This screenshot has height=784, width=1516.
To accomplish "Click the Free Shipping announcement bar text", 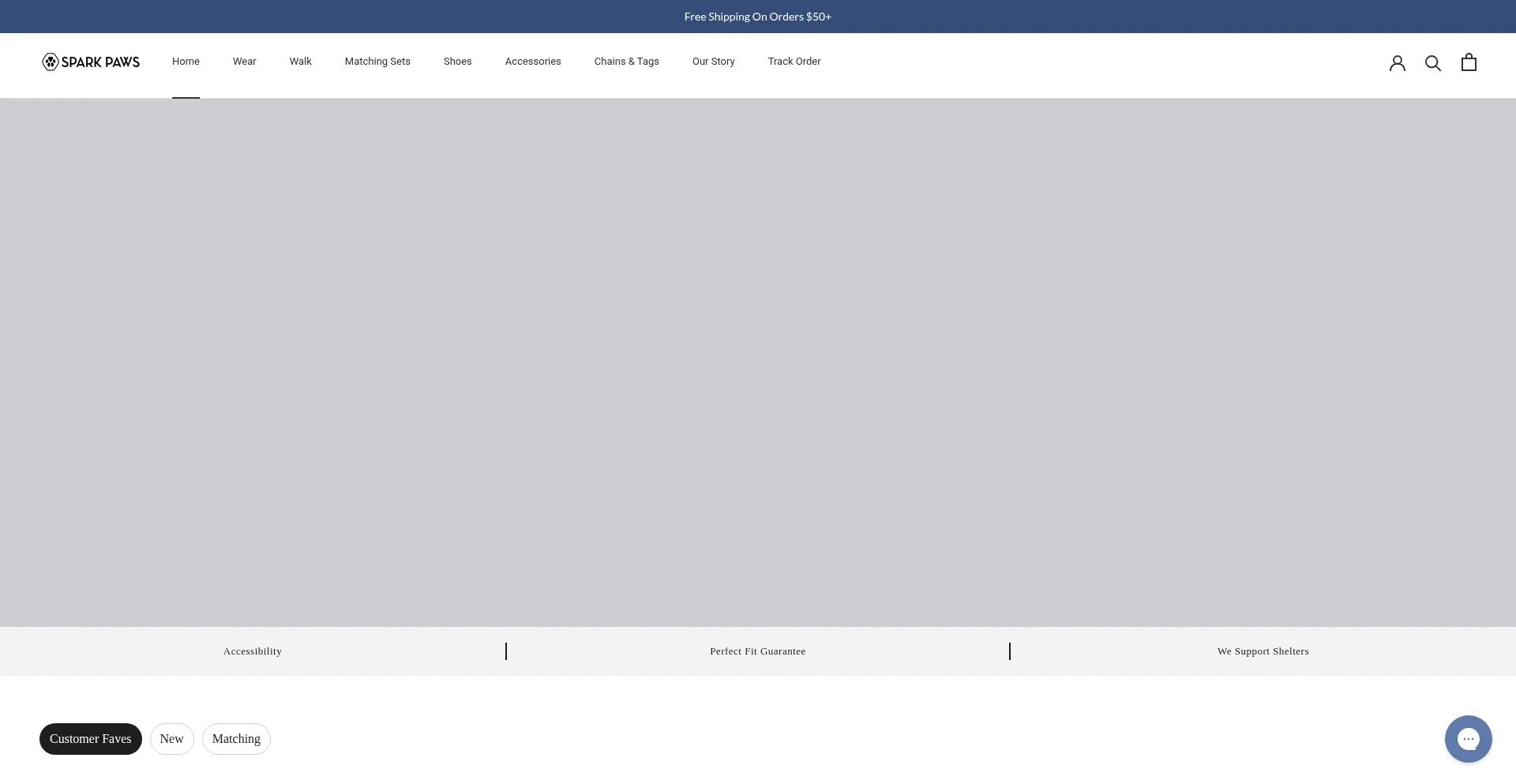I will click(757, 17).
